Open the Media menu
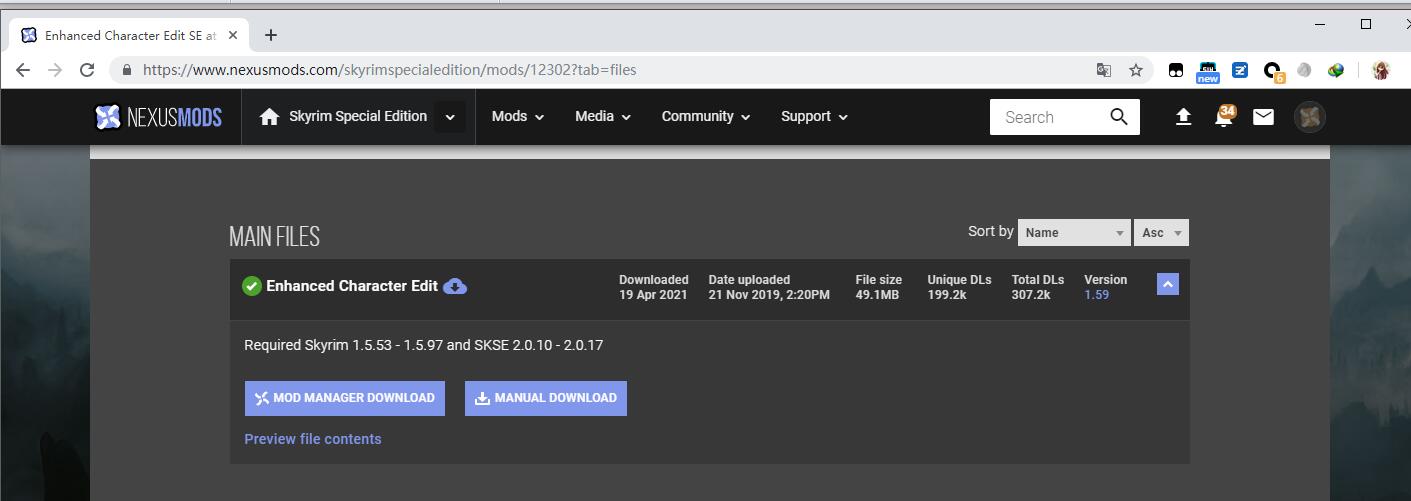Screen dimensions: 1411x501 [603, 116]
